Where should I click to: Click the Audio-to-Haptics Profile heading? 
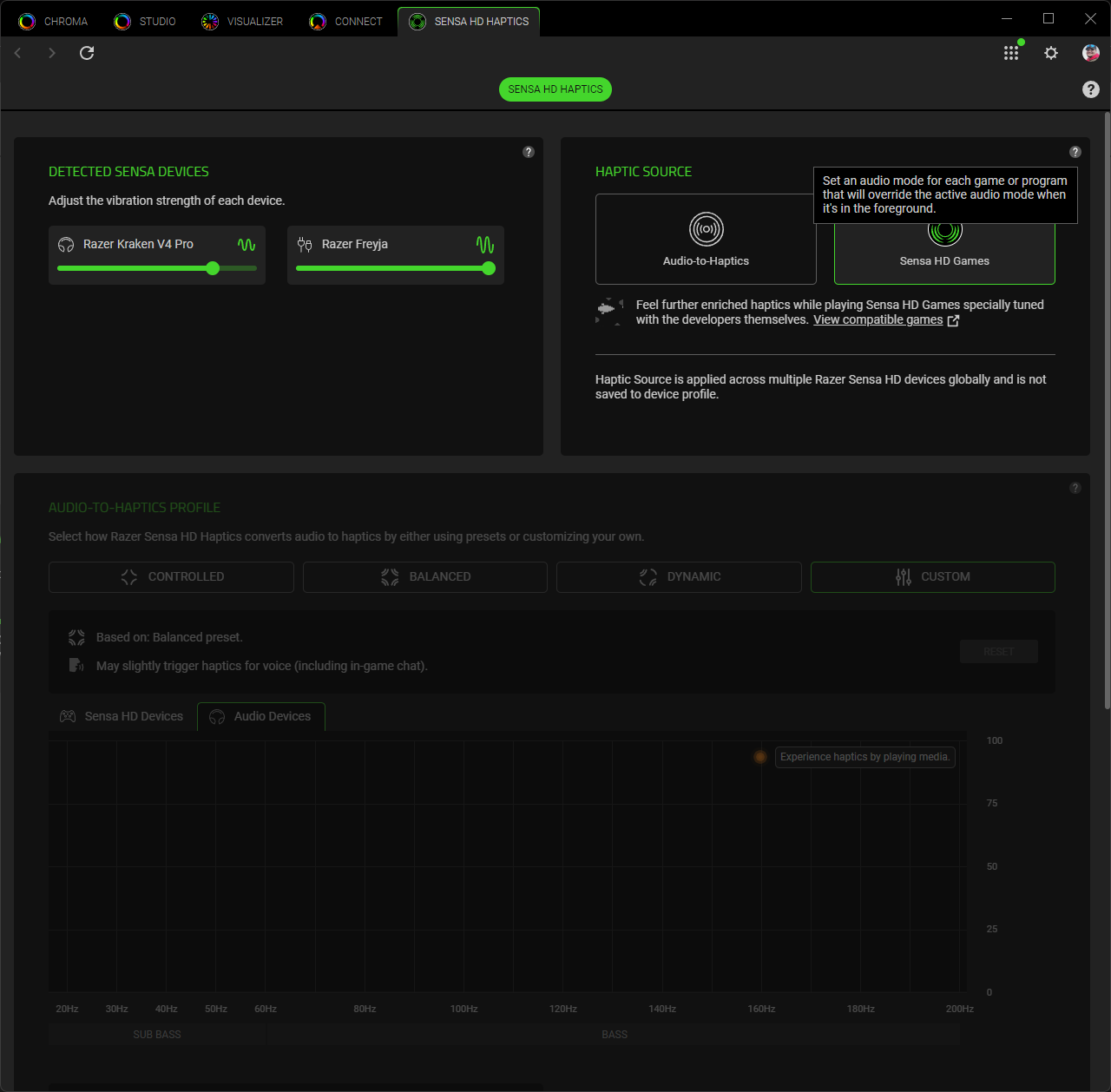click(135, 508)
